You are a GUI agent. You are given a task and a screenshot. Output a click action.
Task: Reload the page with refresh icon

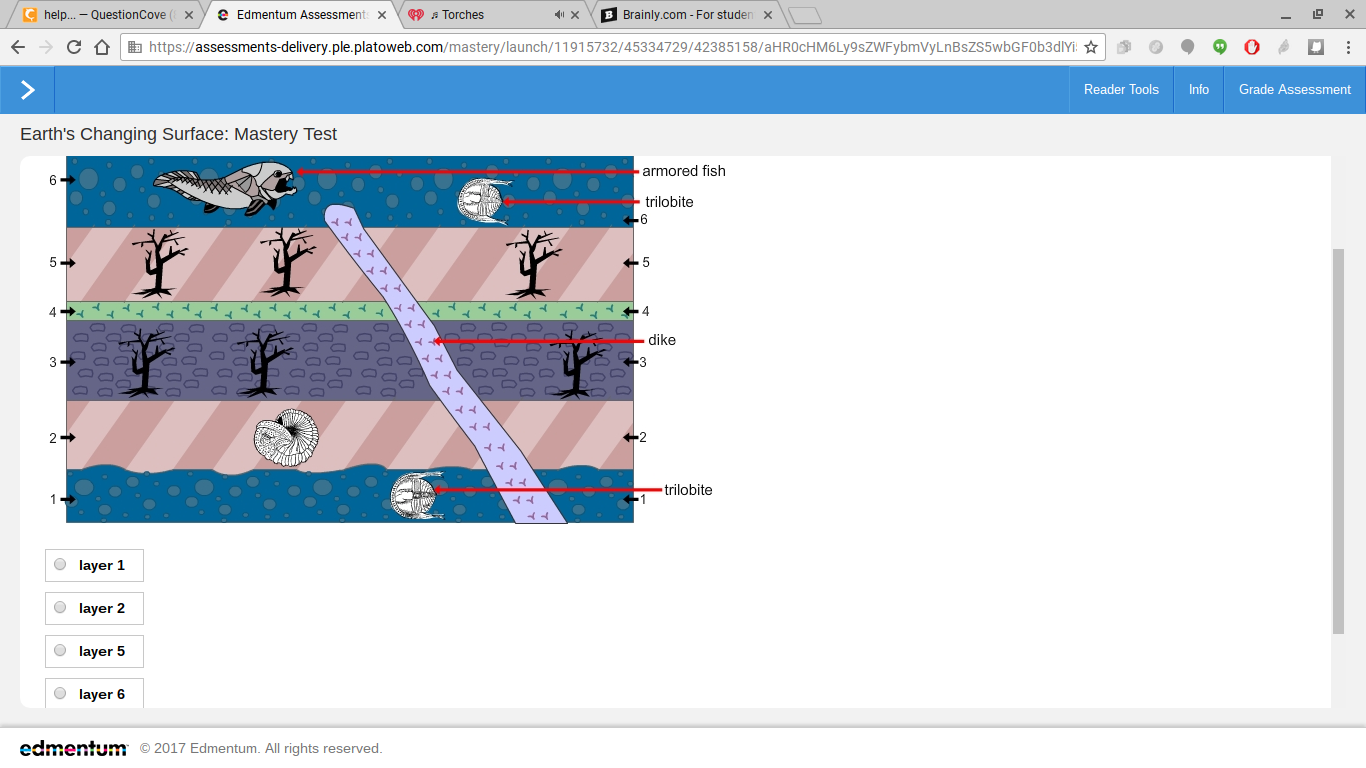point(74,47)
